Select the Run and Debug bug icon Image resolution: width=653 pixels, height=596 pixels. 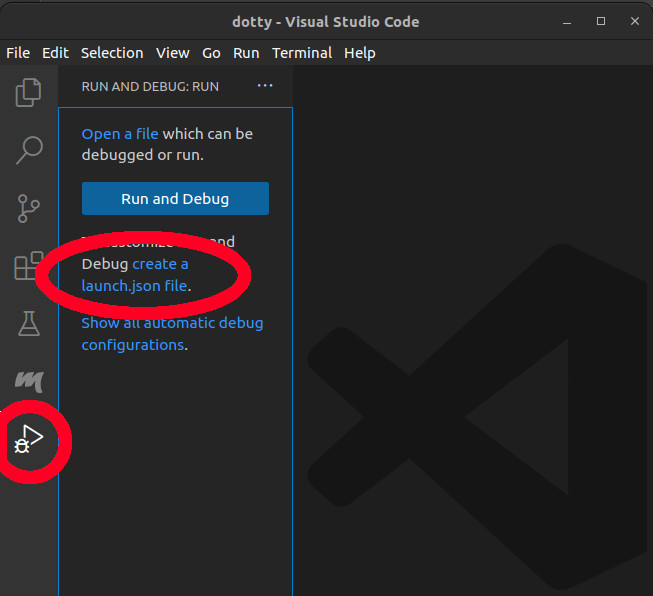[29, 438]
